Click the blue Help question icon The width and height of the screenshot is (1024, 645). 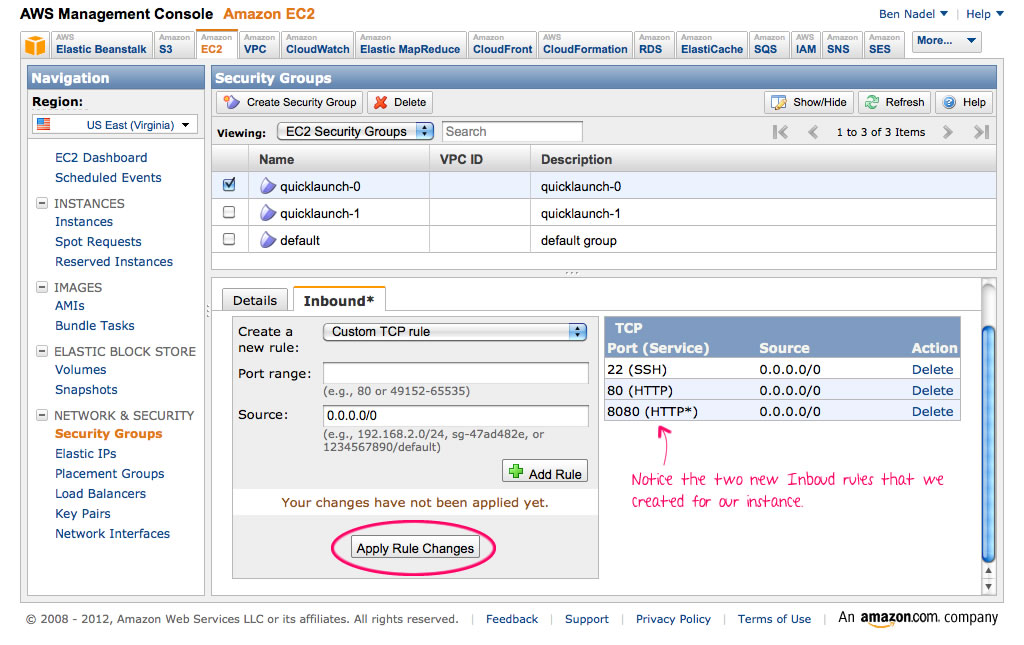[950, 102]
